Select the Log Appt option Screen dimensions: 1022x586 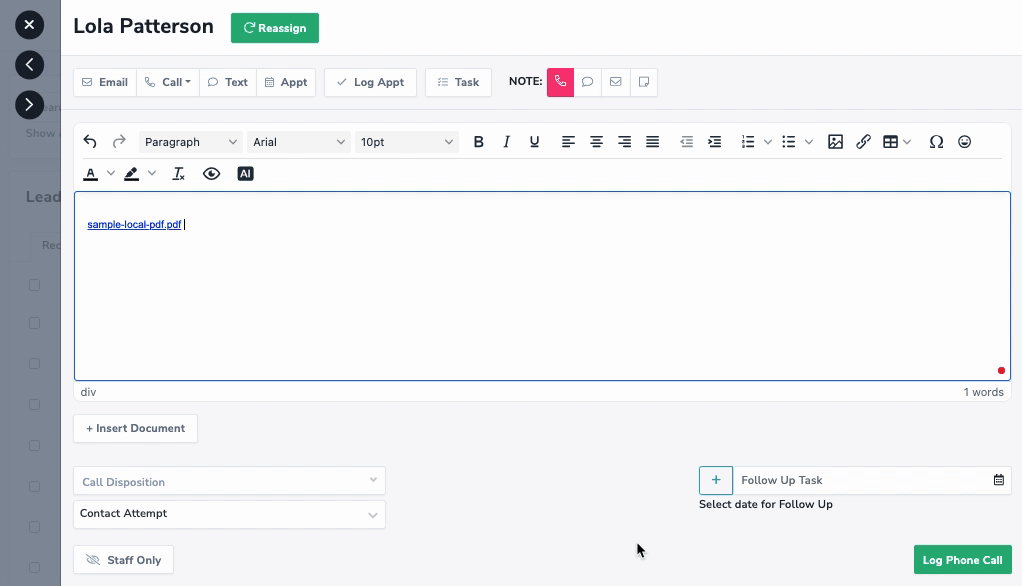click(x=370, y=82)
